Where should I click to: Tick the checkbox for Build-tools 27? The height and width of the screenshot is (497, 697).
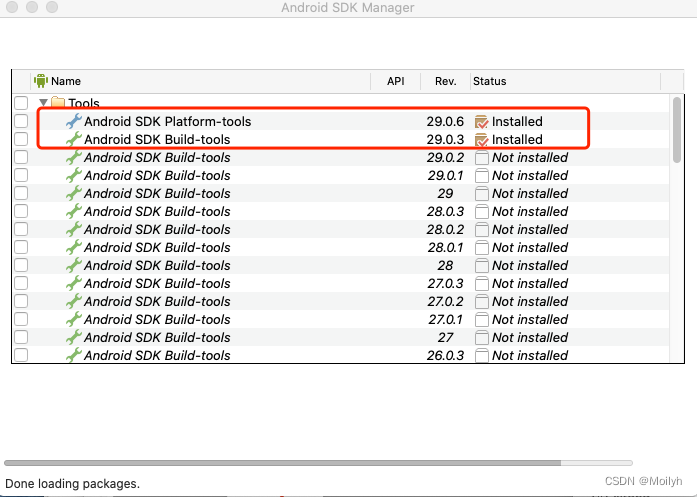[21, 337]
